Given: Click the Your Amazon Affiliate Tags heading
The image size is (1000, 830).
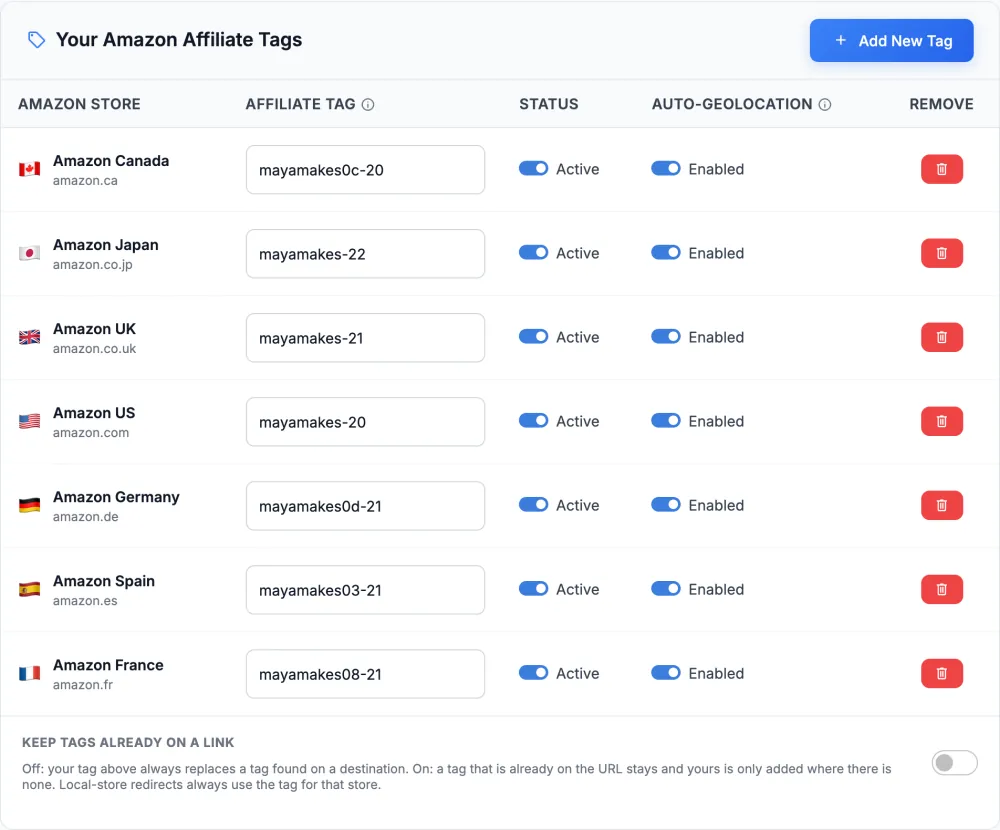Looking at the screenshot, I should [x=179, y=40].
